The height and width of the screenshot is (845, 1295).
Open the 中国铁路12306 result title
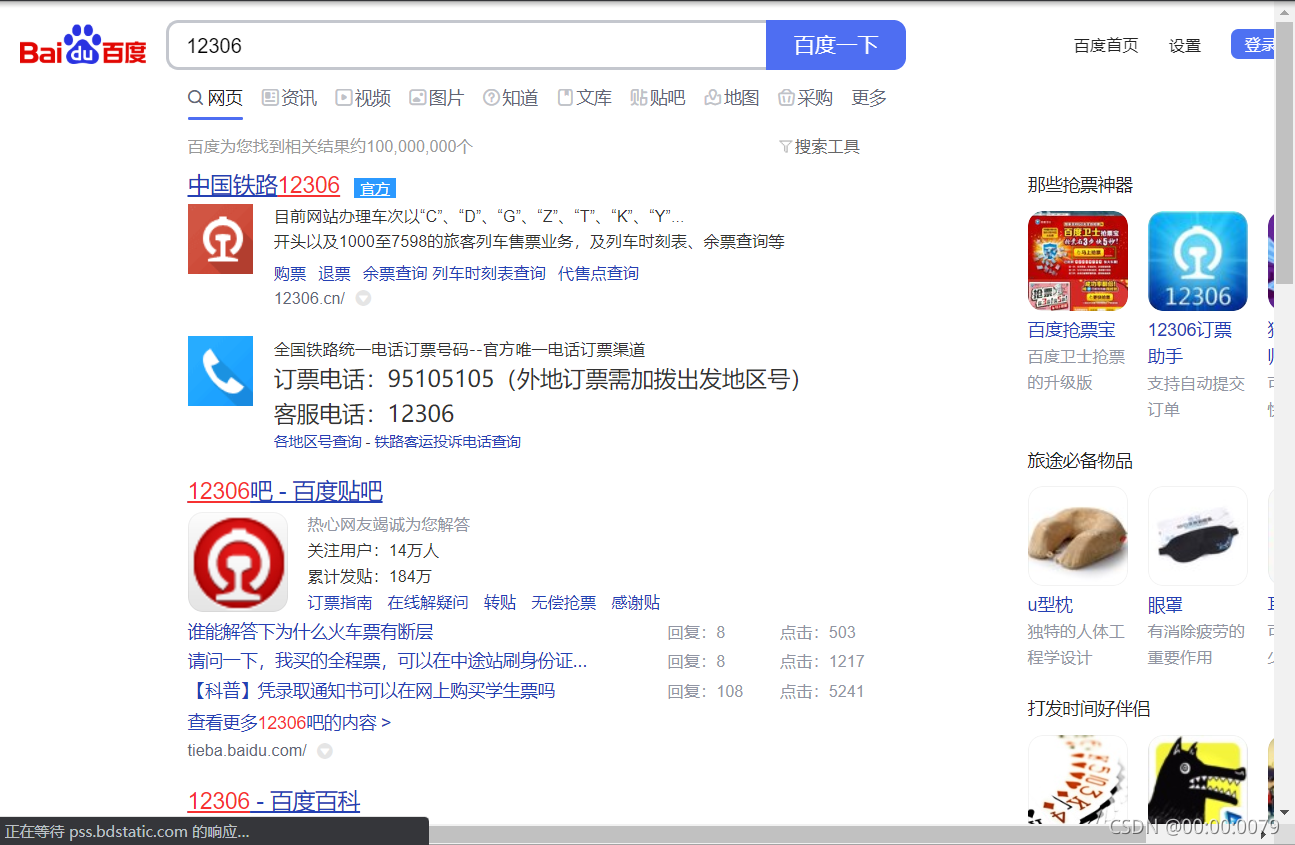264,186
